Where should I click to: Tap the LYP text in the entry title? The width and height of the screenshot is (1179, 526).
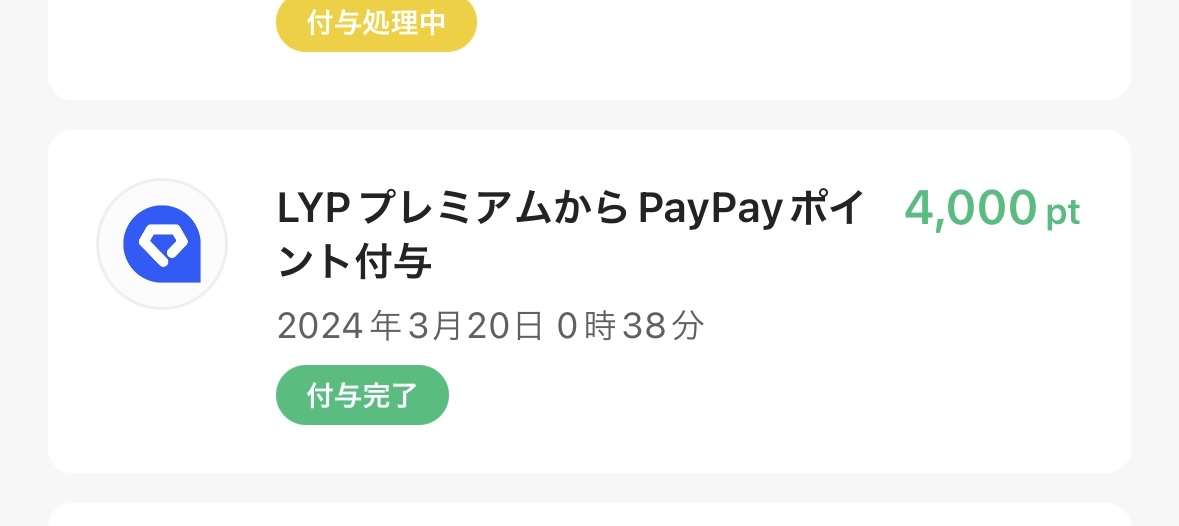[314, 209]
